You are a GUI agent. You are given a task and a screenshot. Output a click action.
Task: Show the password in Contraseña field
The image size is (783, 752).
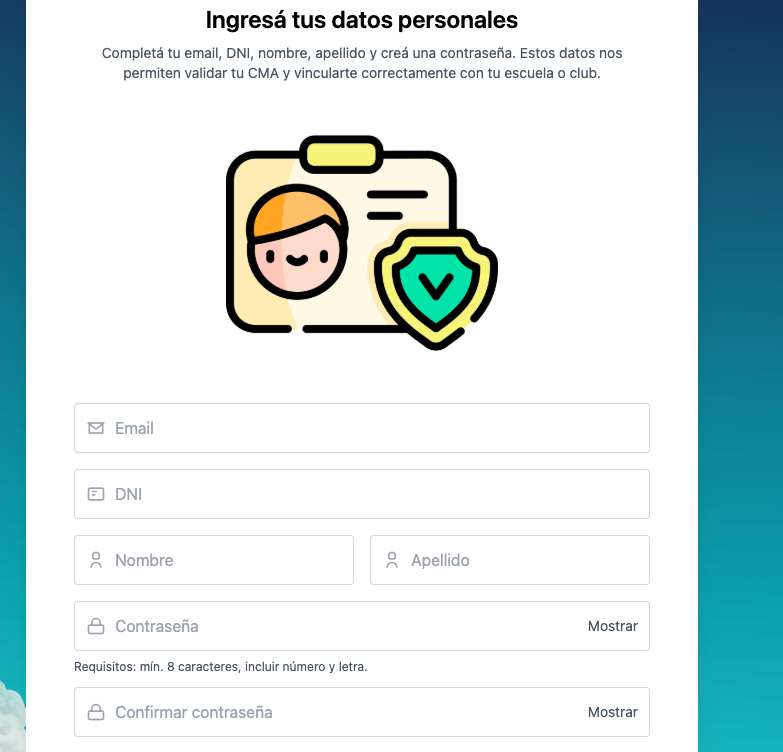[612, 626]
